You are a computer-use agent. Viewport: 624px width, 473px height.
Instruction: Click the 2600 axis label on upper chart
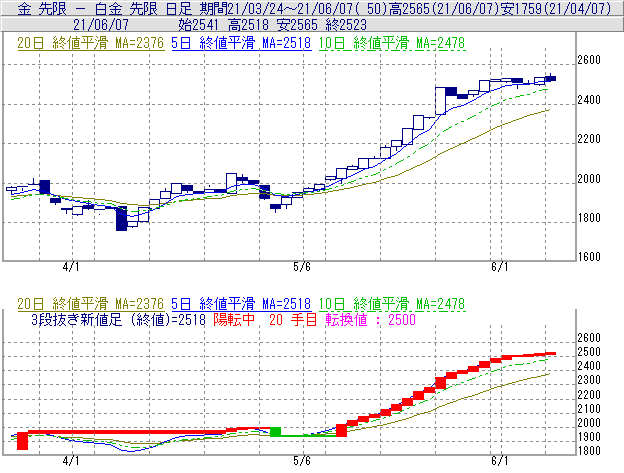tap(589, 60)
